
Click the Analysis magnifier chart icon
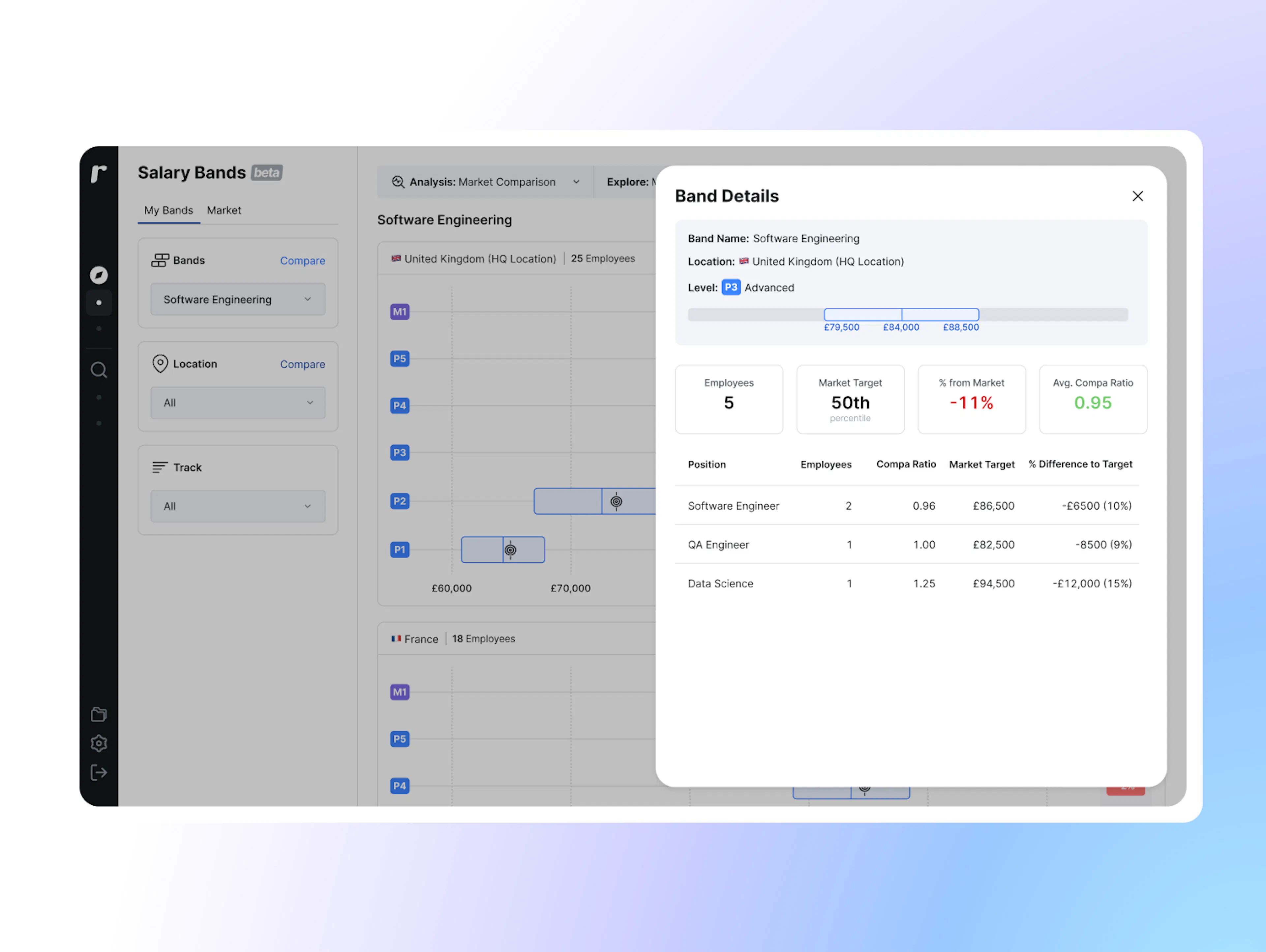click(398, 182)
